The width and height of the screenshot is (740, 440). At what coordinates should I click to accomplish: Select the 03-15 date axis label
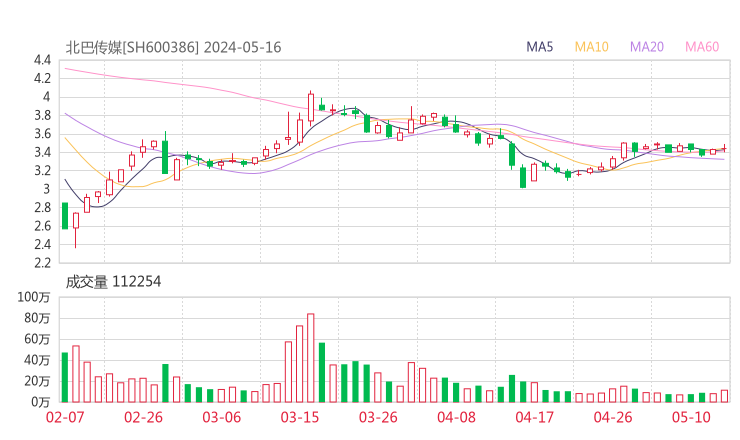300,417
